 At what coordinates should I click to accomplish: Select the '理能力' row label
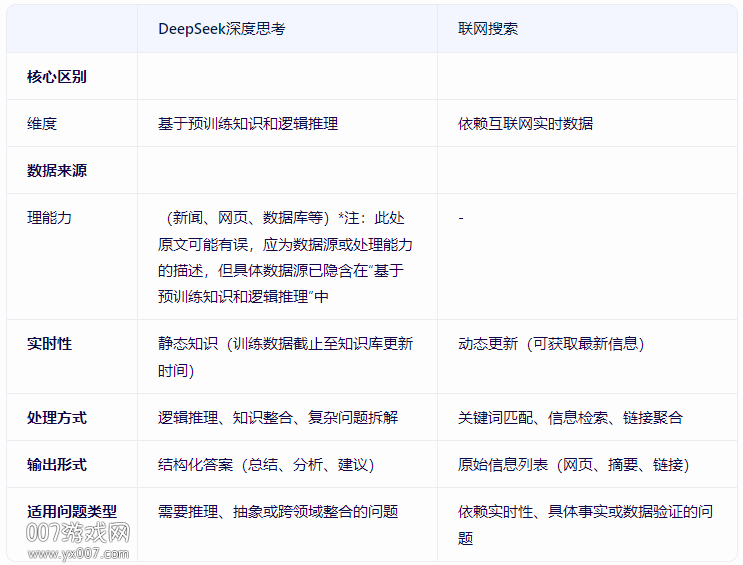(x=49, y=218)
